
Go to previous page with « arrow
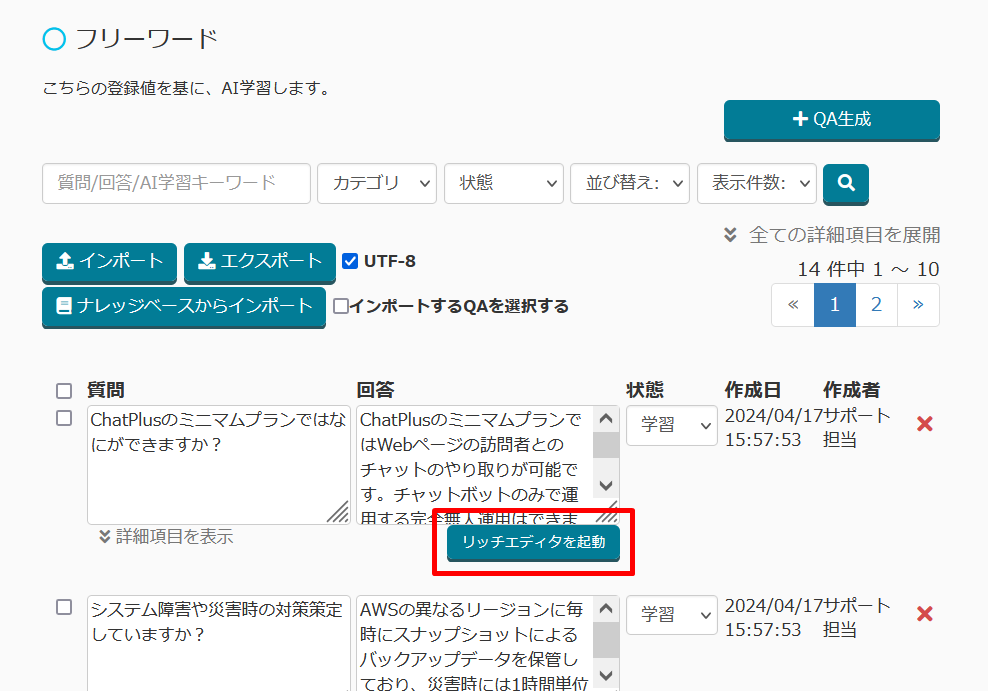click(x=793, y=305)
